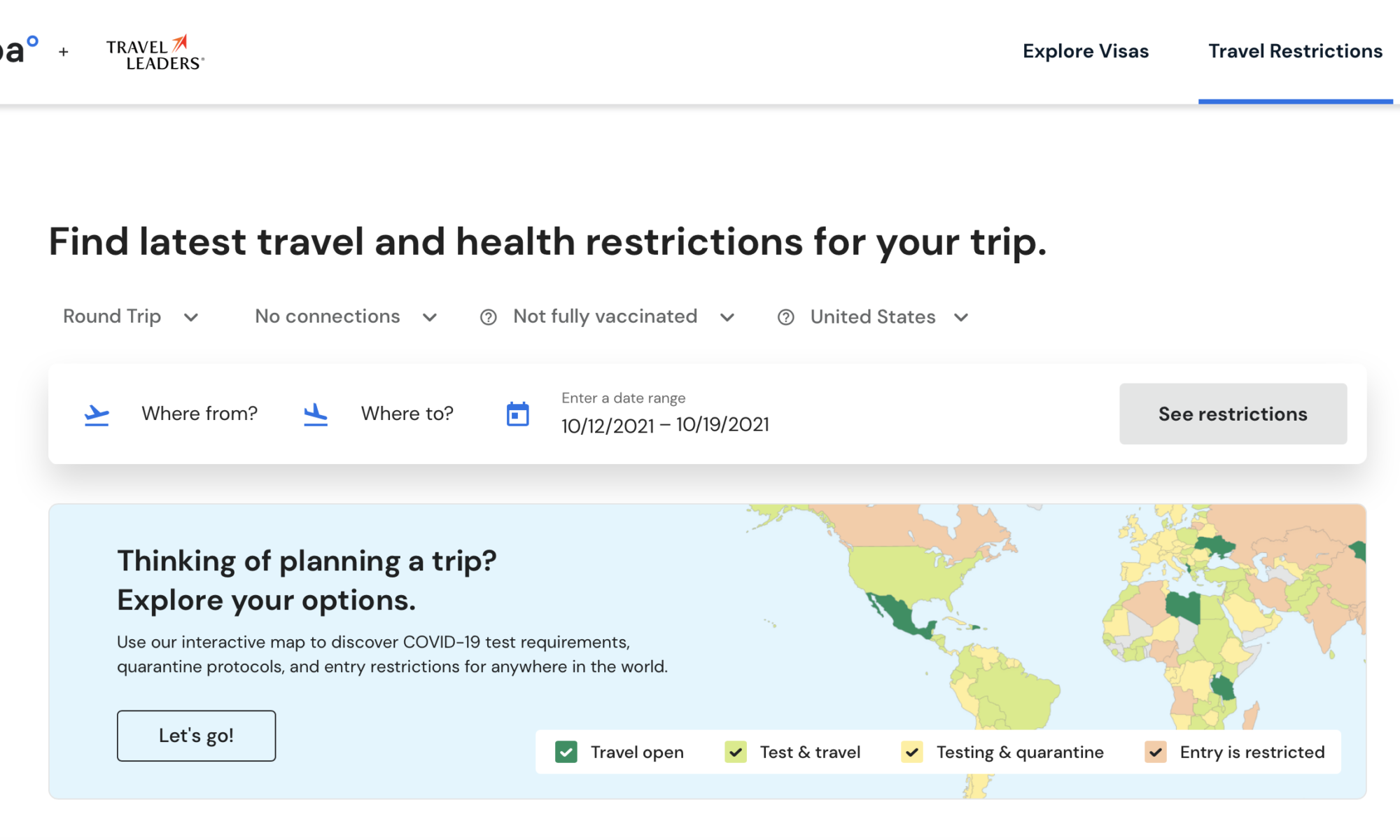
Task: Toggle the Travel open legend checkbox
Action: [x=565, y=752]
